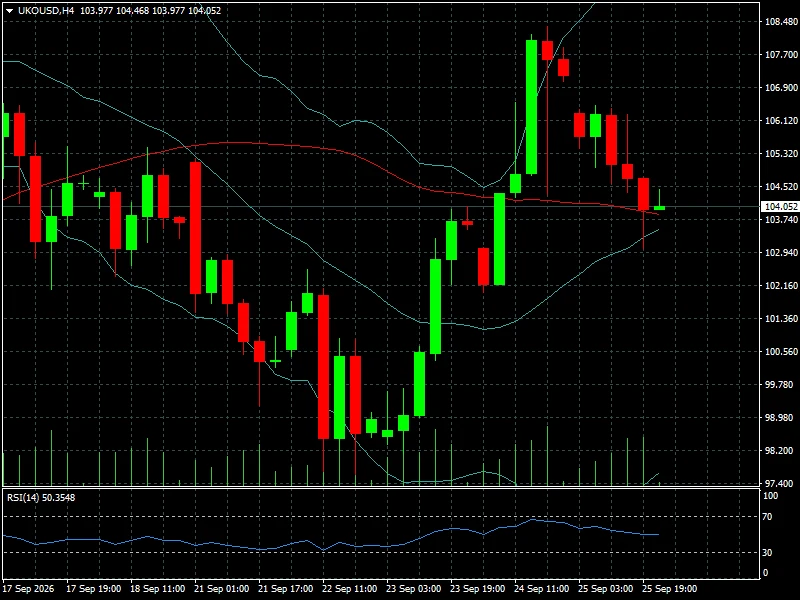The image size is (800, 600).
Task: Click the divider above the RSI subwindow
Action: 381,488
